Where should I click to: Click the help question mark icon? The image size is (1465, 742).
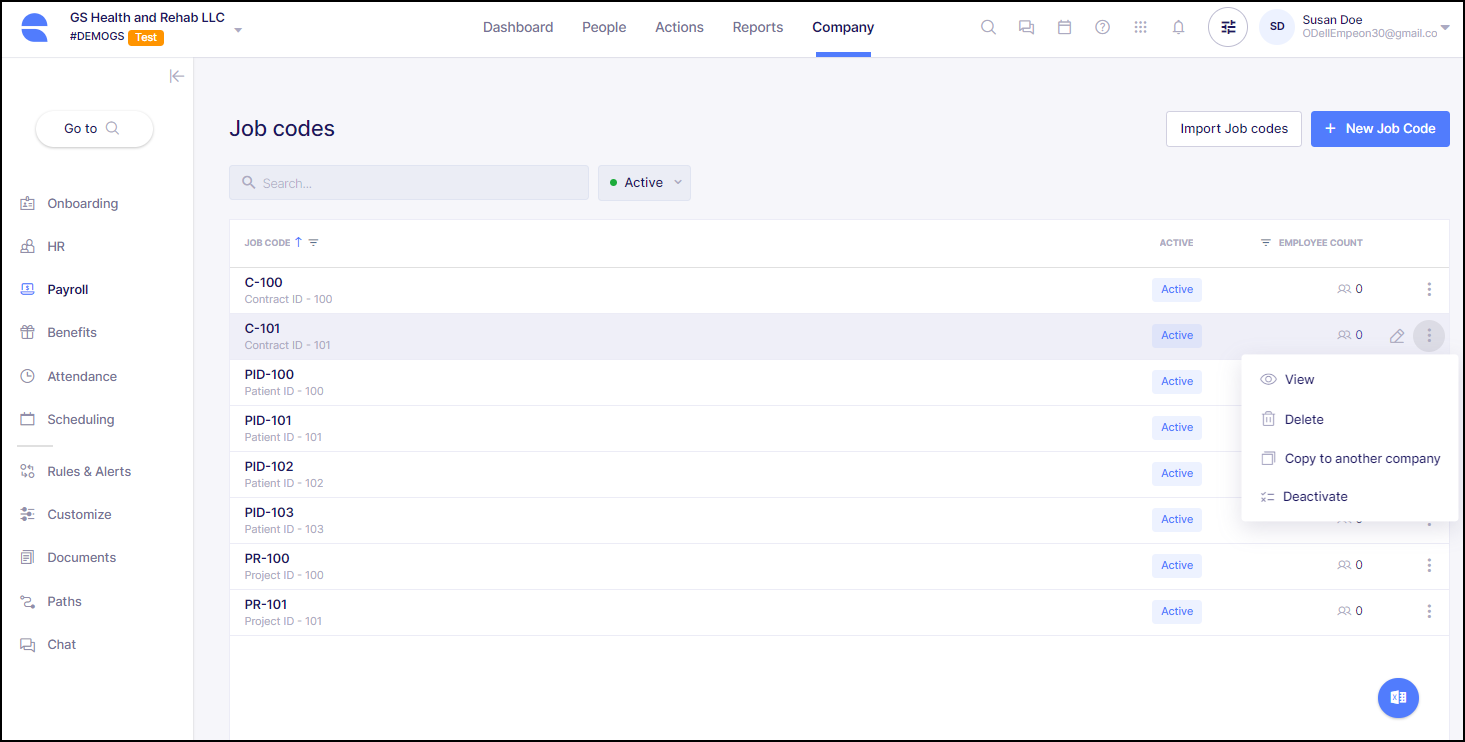point(1102,28)
